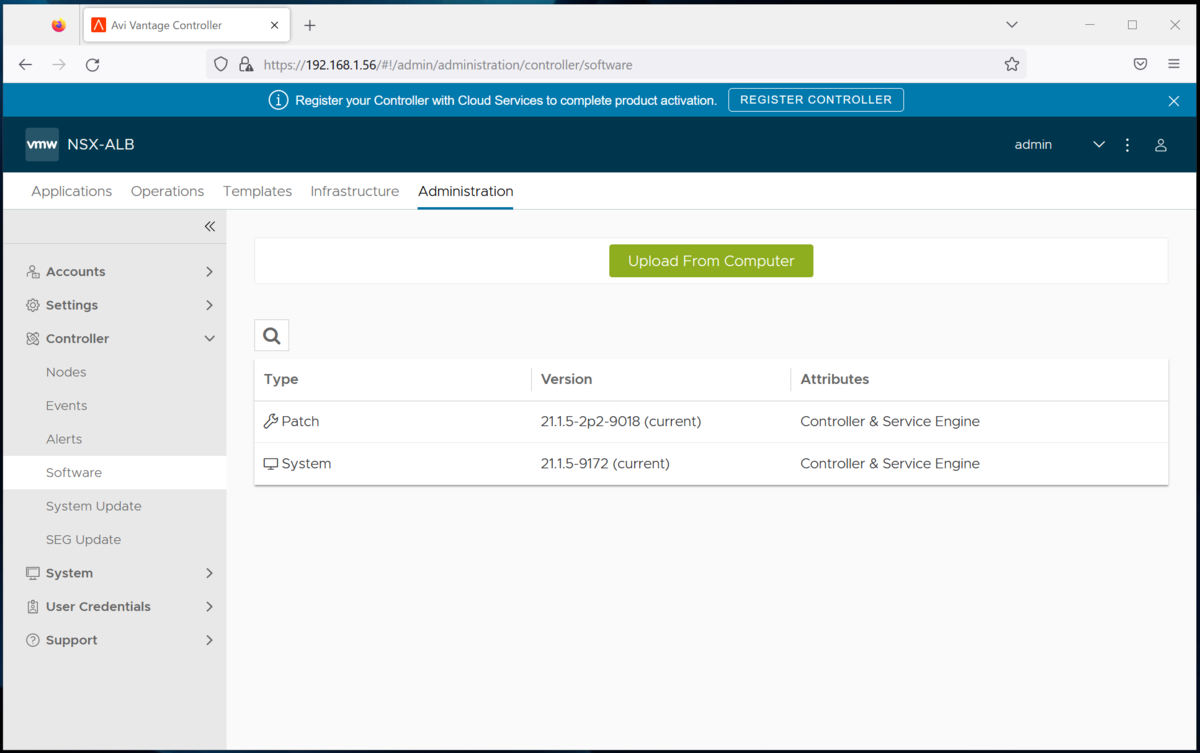1200x753 pixels.
Task: Reload the page with refresh icon
Action: pos(93,64)
